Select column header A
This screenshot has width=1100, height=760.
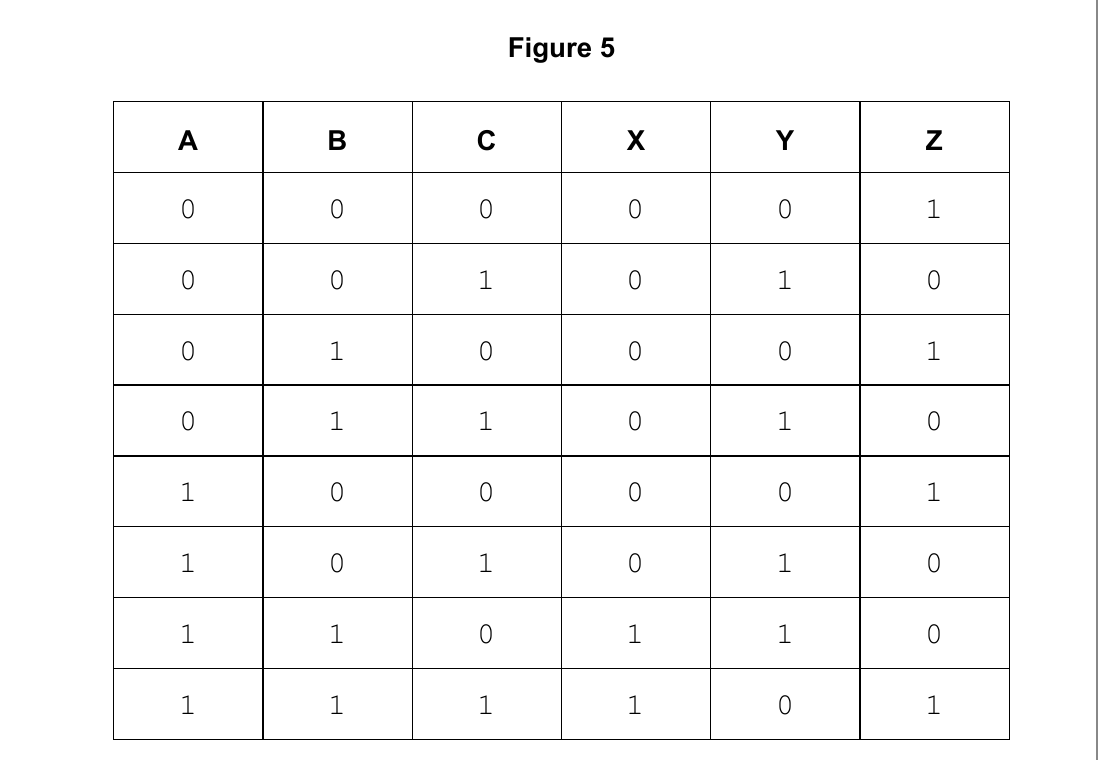[188, 138]
